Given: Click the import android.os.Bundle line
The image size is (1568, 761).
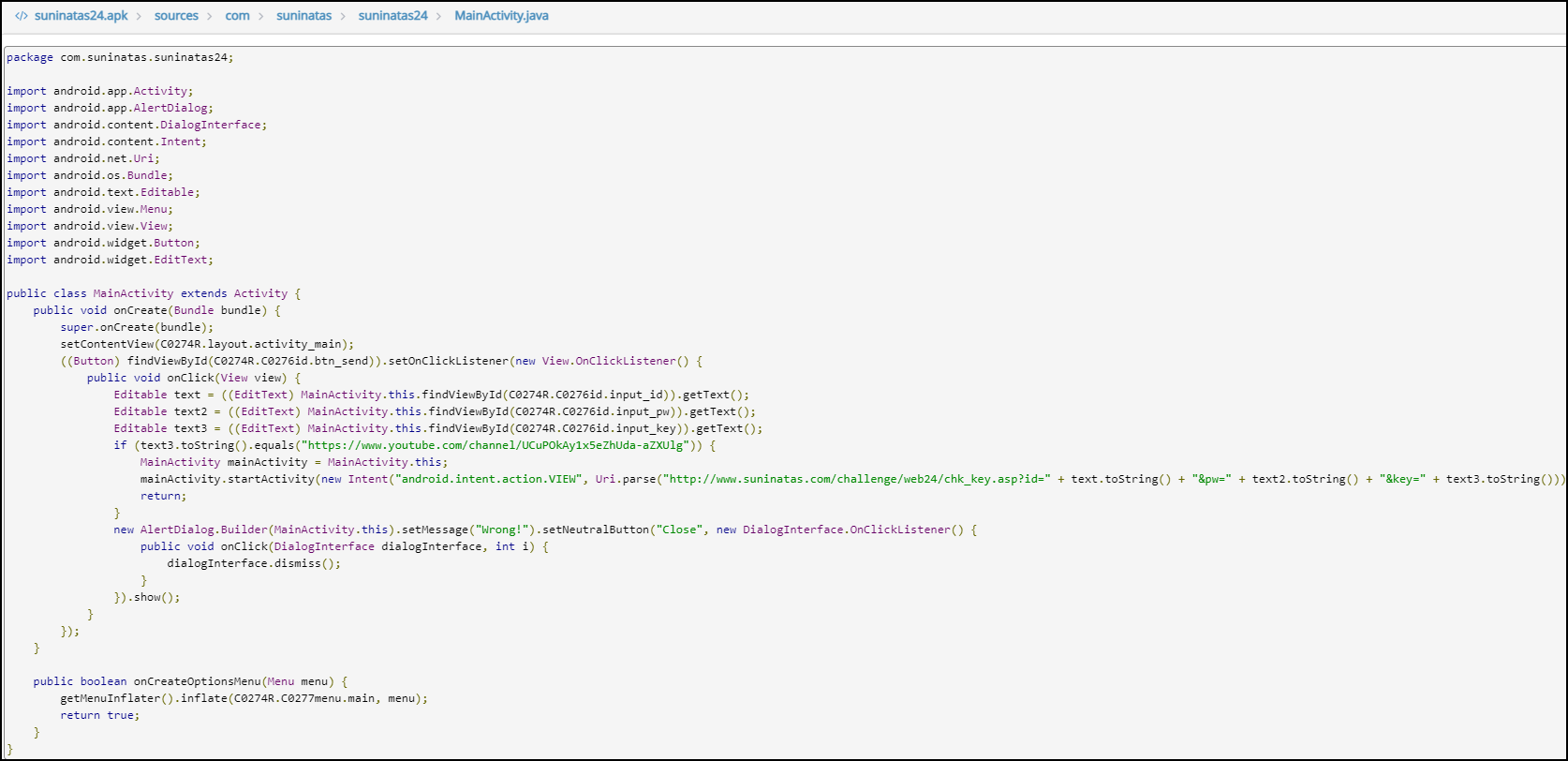Looking at the screenshot, I should click(90, 175).
